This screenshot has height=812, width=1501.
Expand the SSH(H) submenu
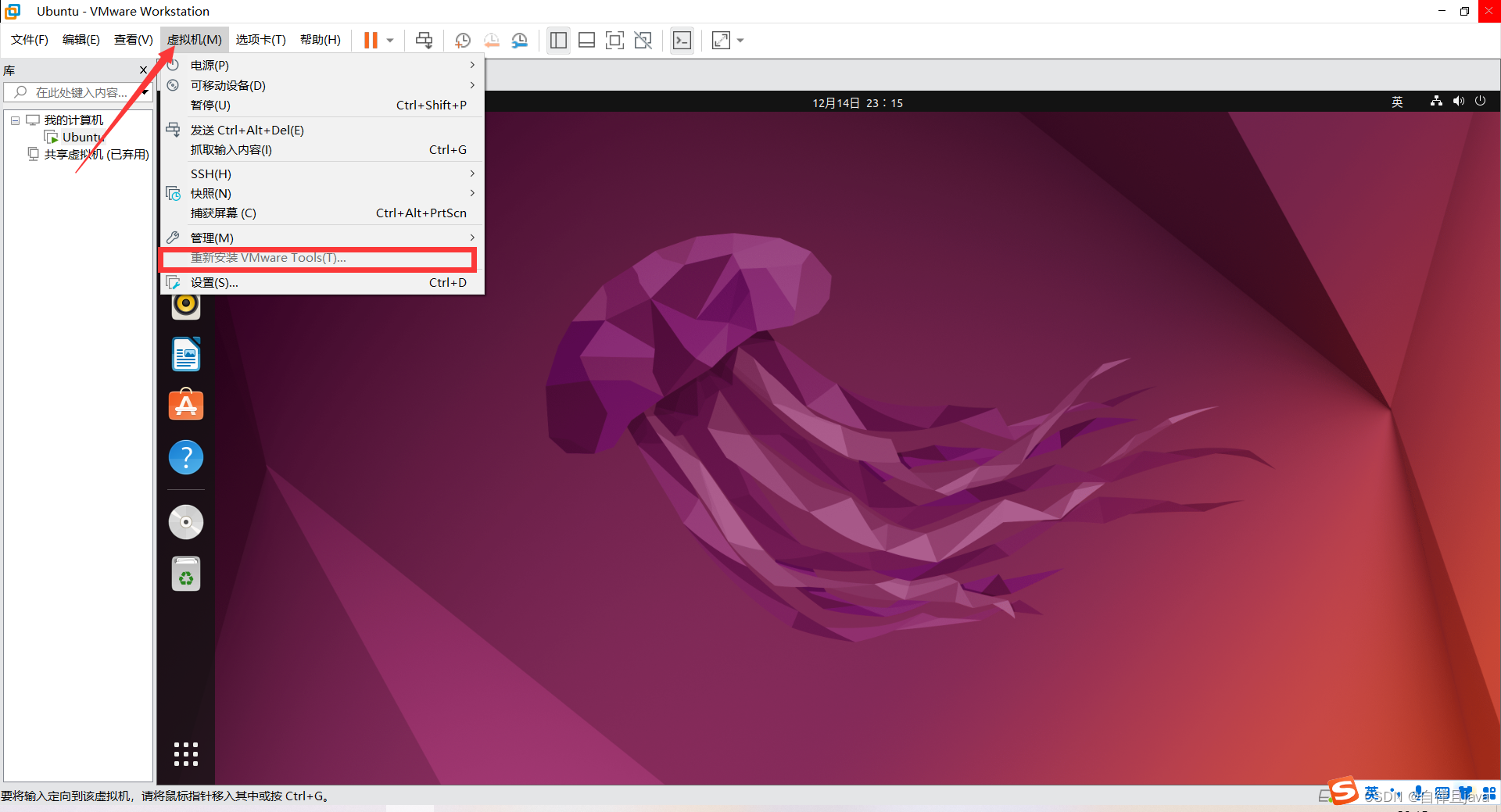(x=322, y=173)
